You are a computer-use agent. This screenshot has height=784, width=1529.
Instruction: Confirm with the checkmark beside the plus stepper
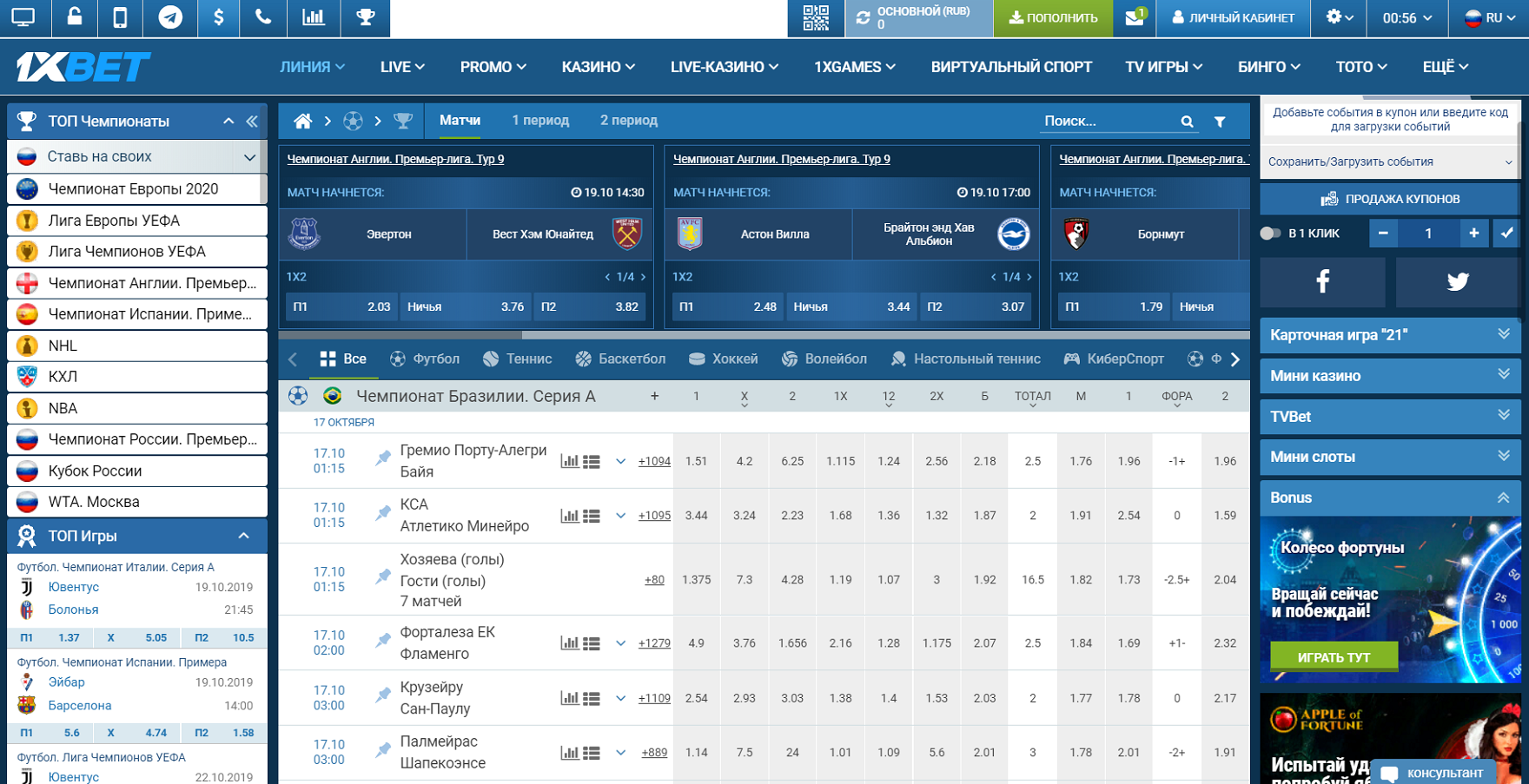pyautogui.click(x=1506, y=233)
